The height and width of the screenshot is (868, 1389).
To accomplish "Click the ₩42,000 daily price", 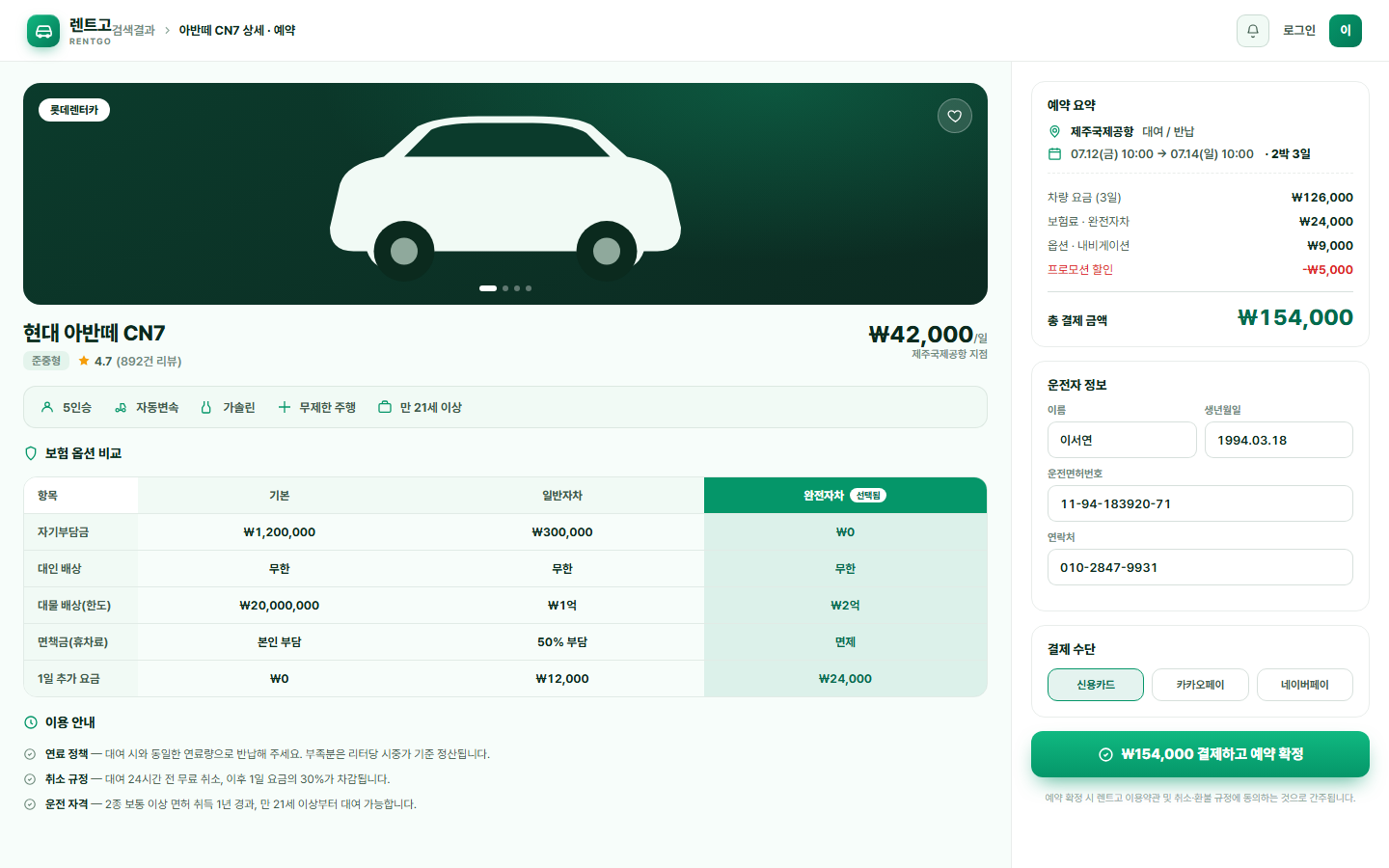I will click(921, 335).
